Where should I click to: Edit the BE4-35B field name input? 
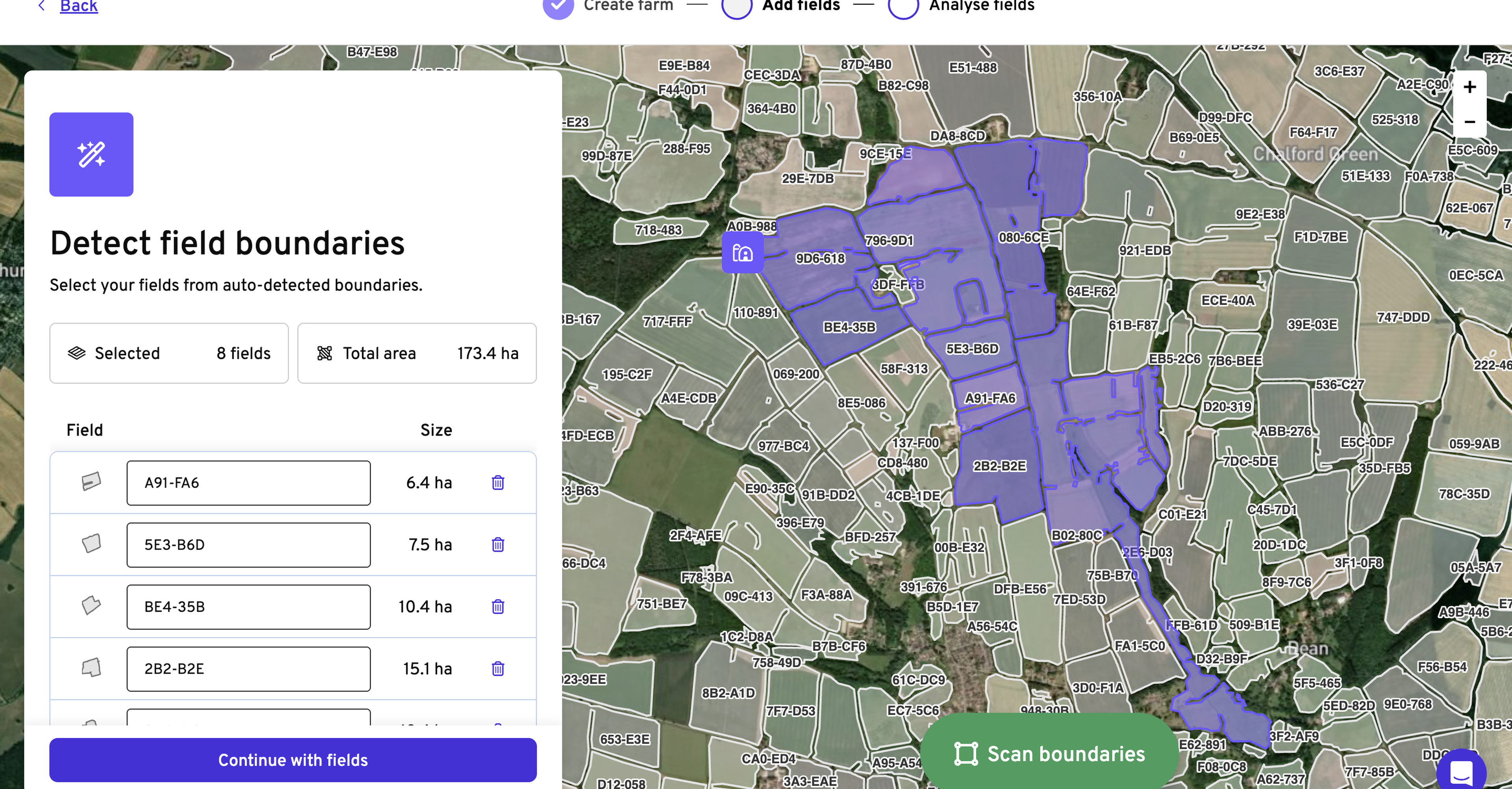click(248, 607)
